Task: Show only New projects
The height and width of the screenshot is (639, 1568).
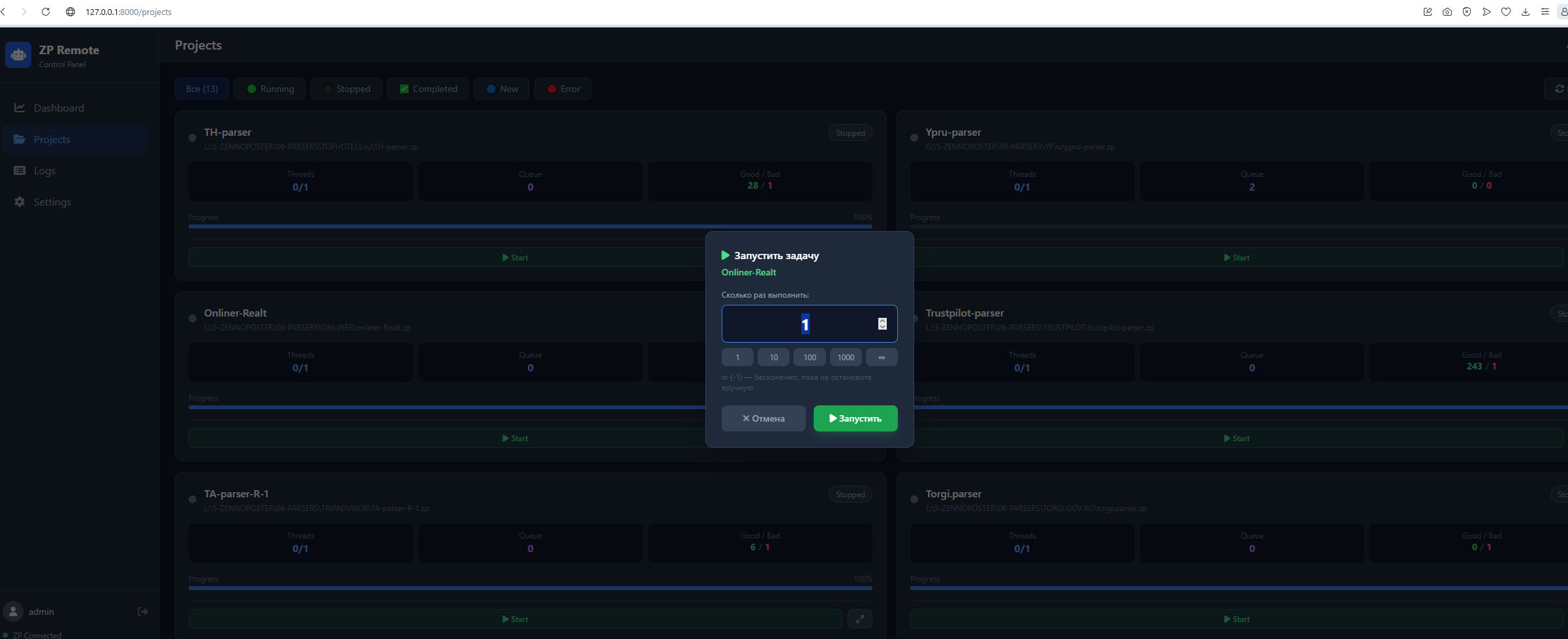Action: pyautogui.click(x=502, y=89)
